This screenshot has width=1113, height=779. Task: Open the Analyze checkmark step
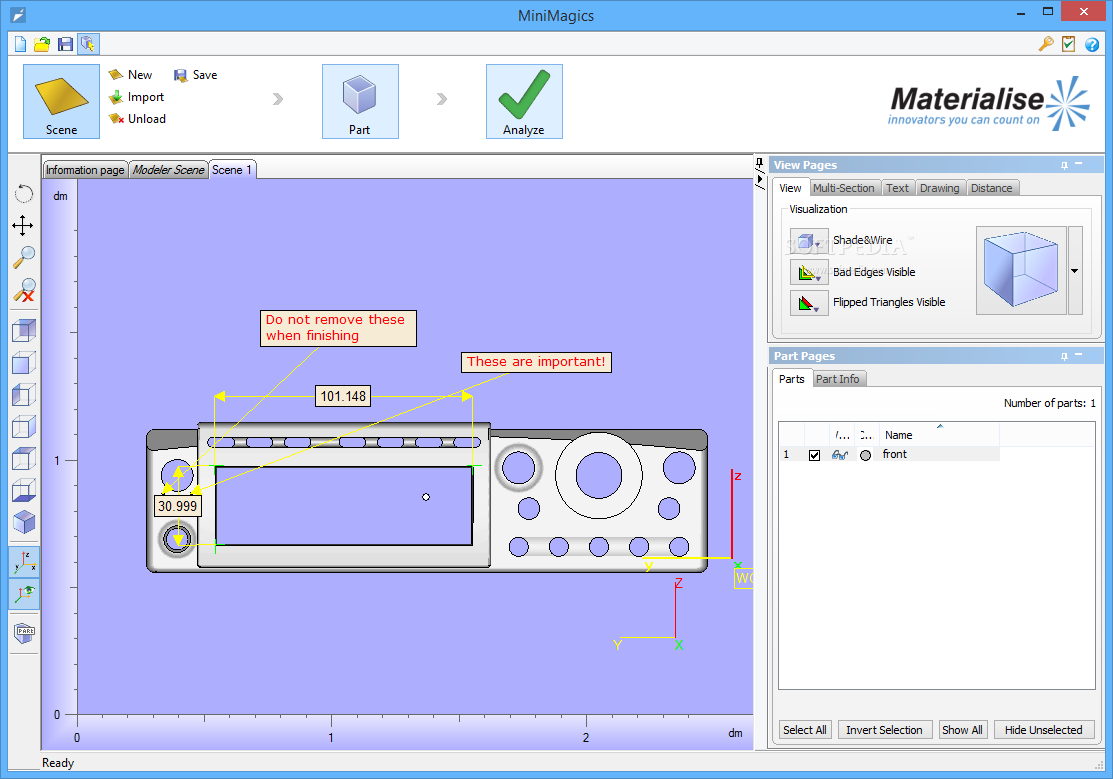point(524,101)
